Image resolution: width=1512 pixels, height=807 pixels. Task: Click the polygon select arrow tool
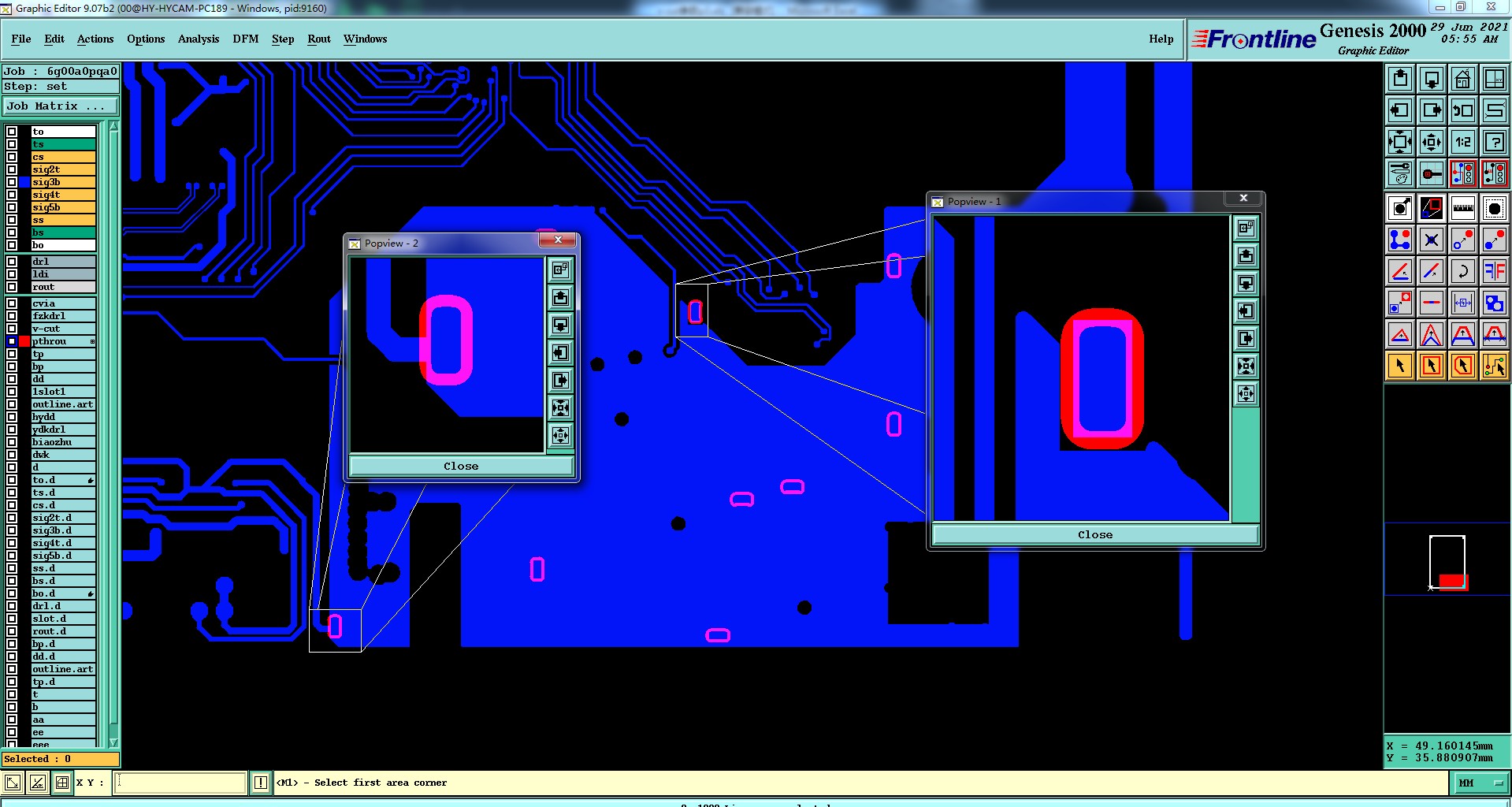click(1463, 366)
